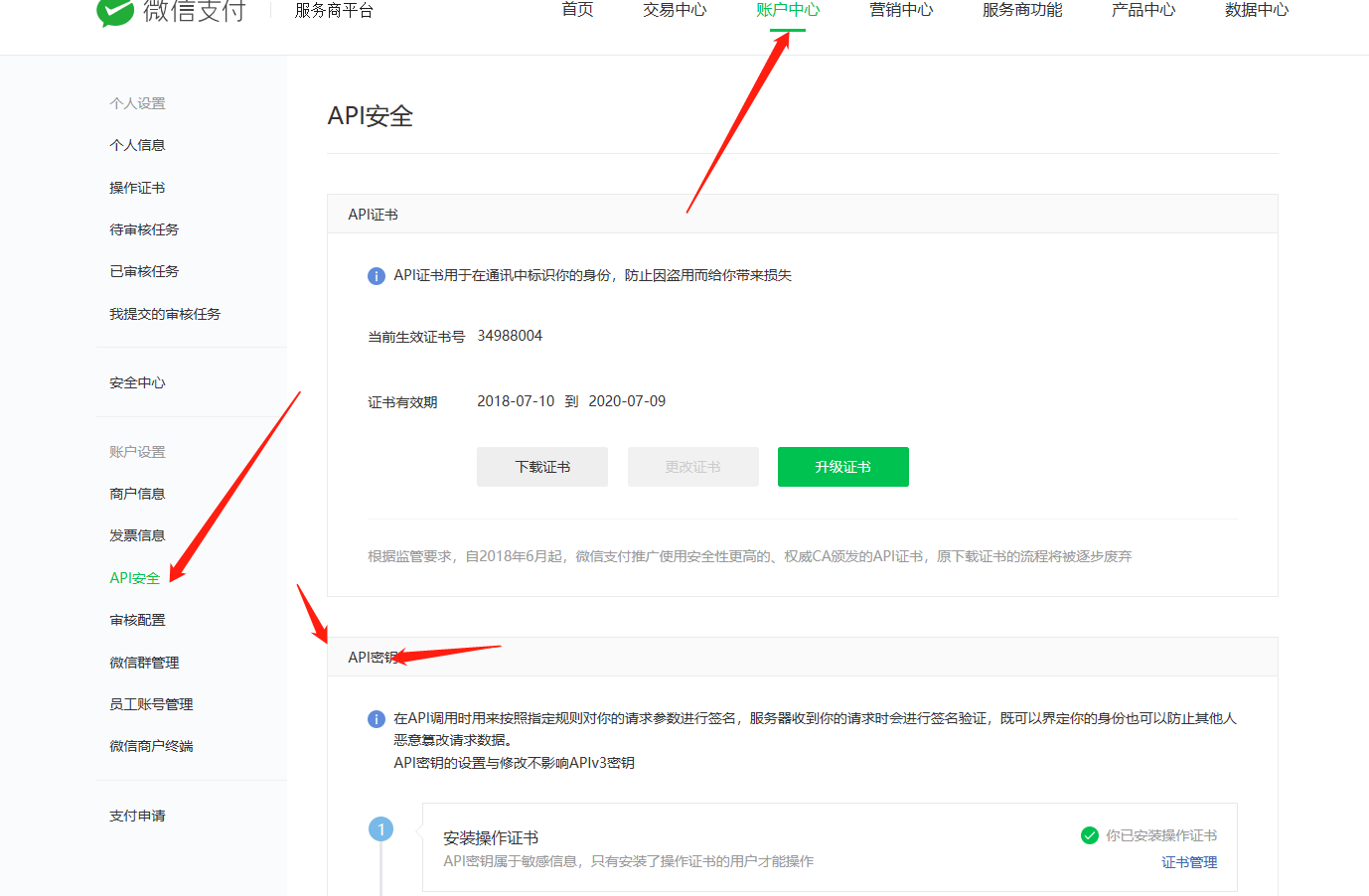Click the 下载证书 button
Screen dimensions: 1369x896
542,467
